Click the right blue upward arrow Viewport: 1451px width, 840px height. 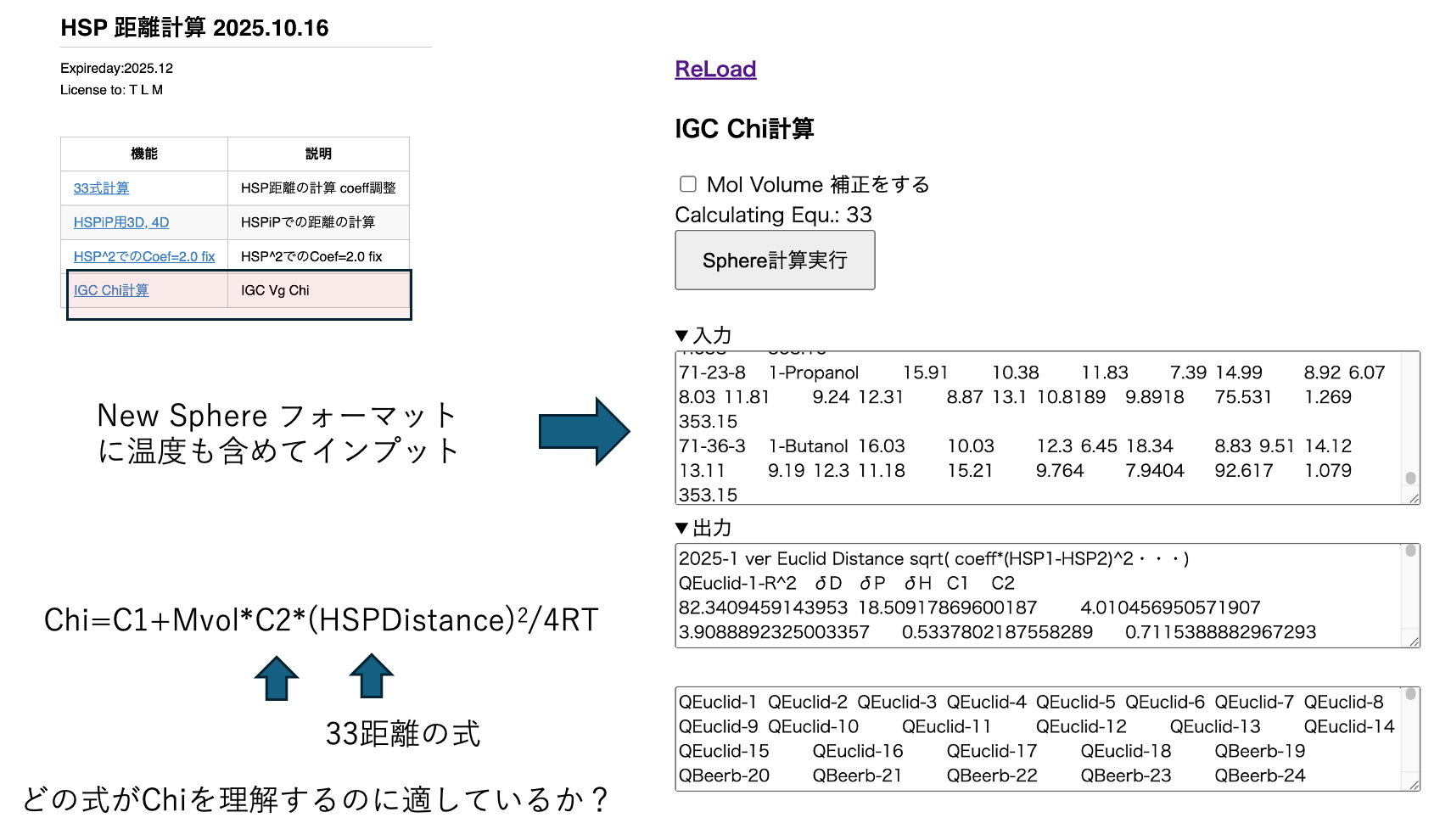point(371,676)
